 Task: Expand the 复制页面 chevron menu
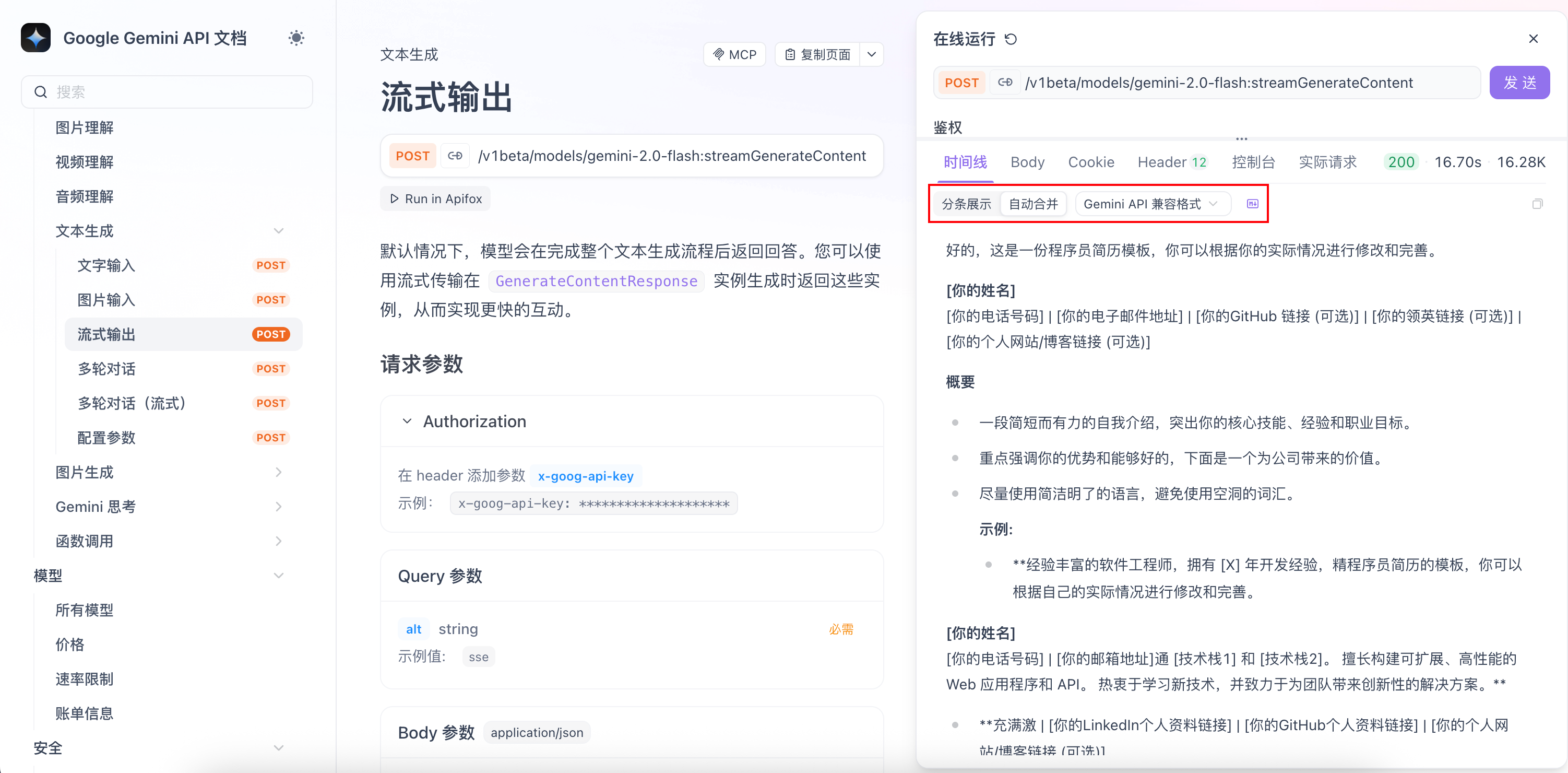tap(872, 54)
